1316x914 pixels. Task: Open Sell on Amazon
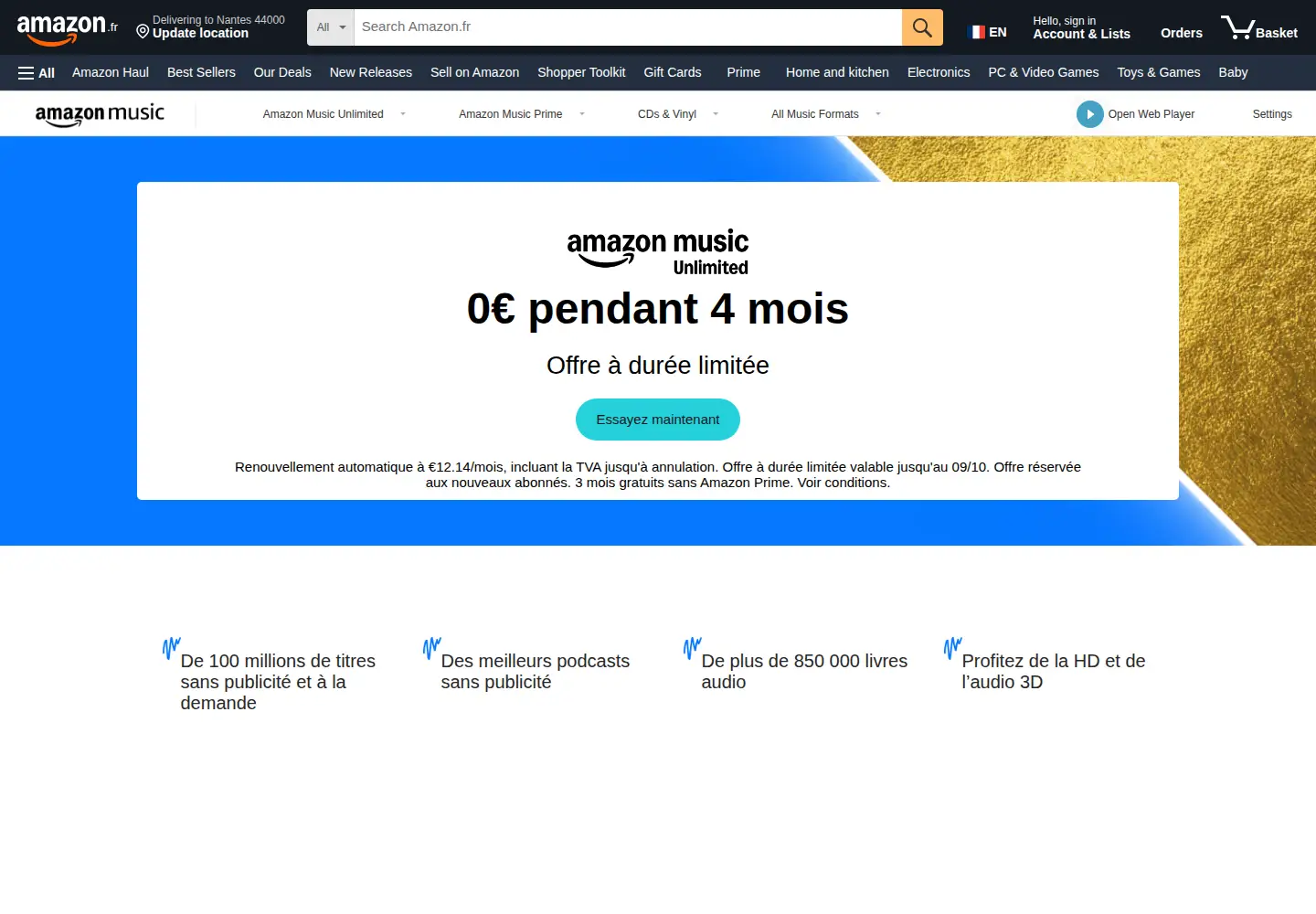475,72
